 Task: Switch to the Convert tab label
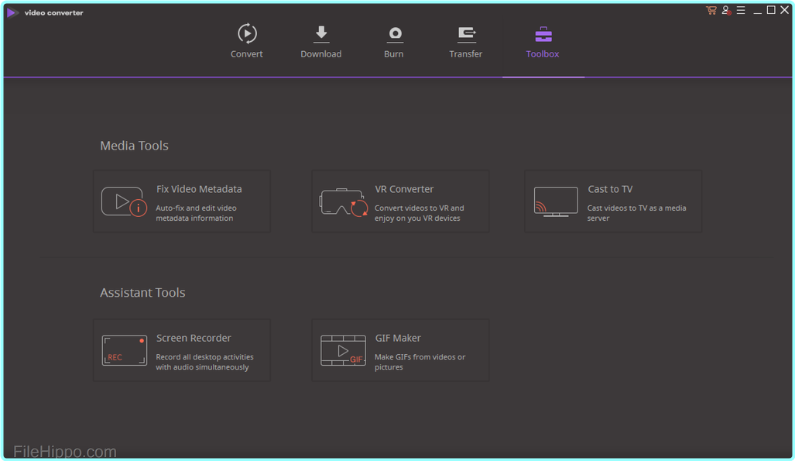pos(246,54)
